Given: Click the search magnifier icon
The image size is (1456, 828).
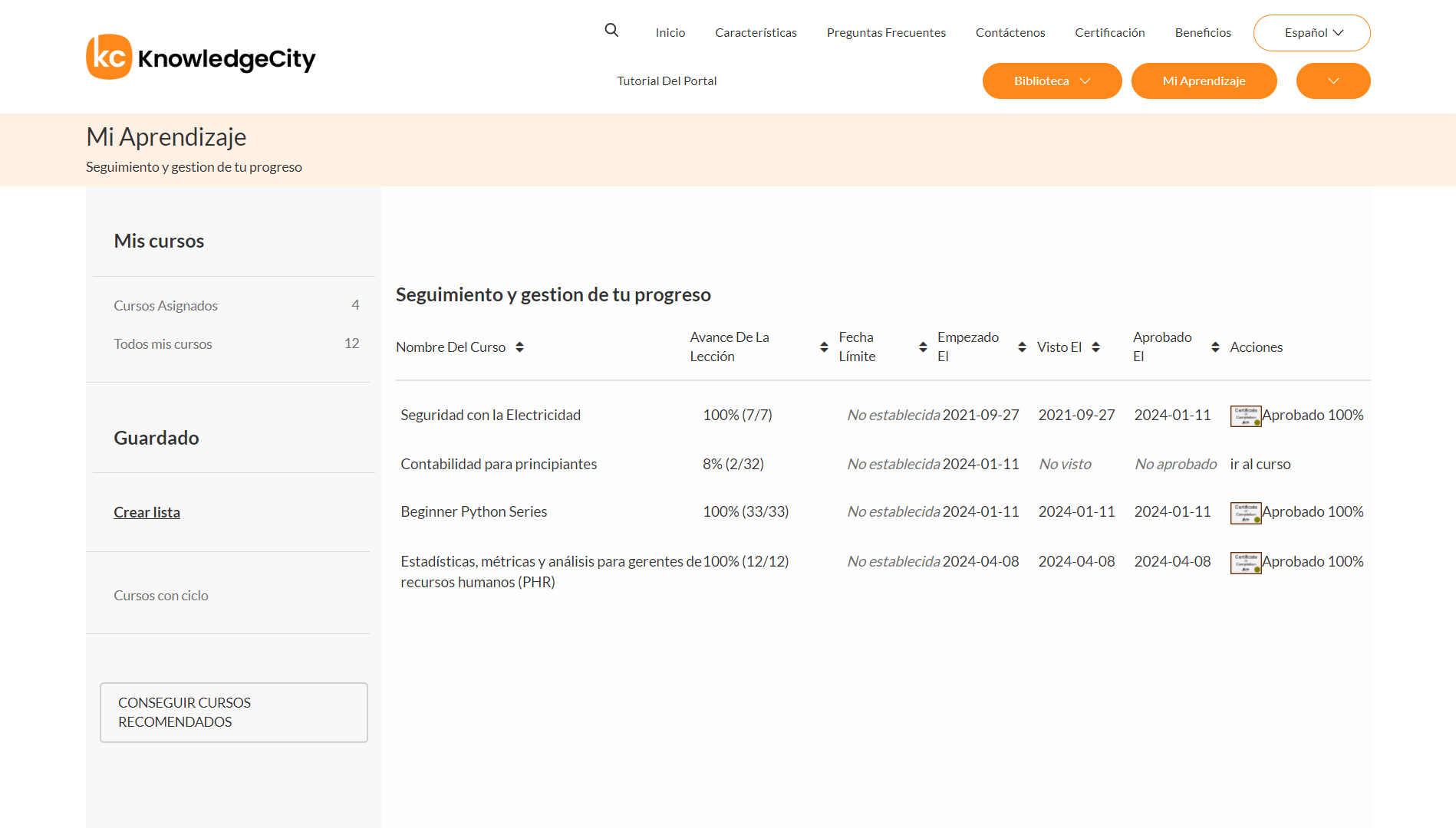Looking at the screenshot, I should 611,31.
